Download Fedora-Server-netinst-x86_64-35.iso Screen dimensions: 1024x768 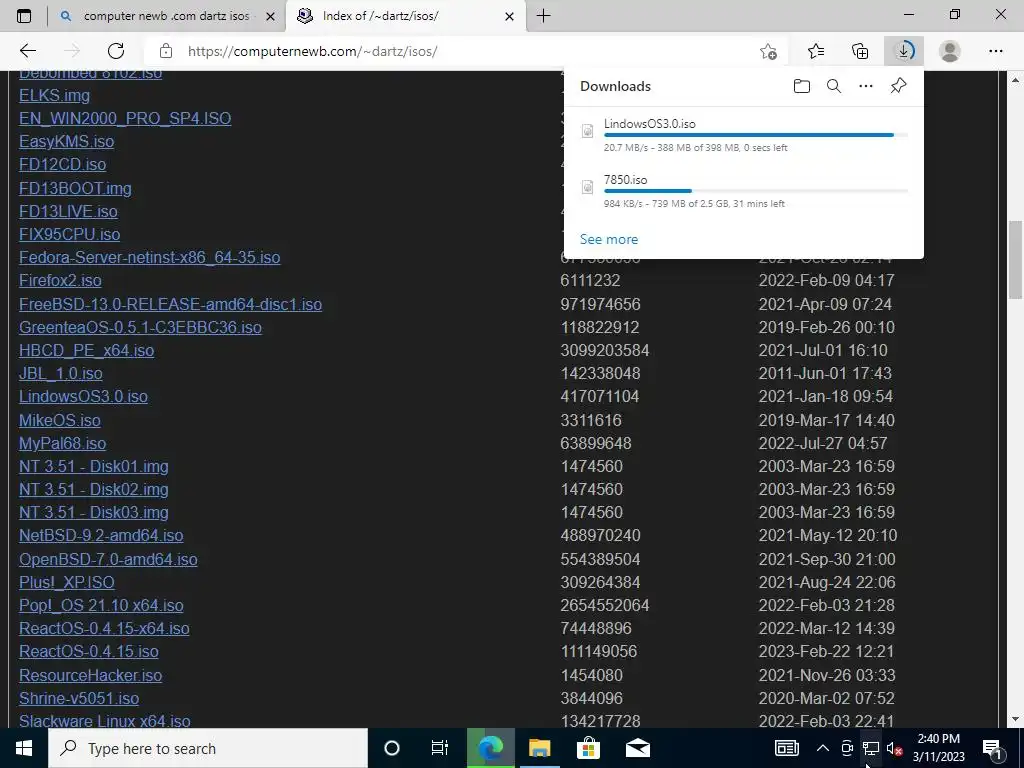click(x=150, y=257)
